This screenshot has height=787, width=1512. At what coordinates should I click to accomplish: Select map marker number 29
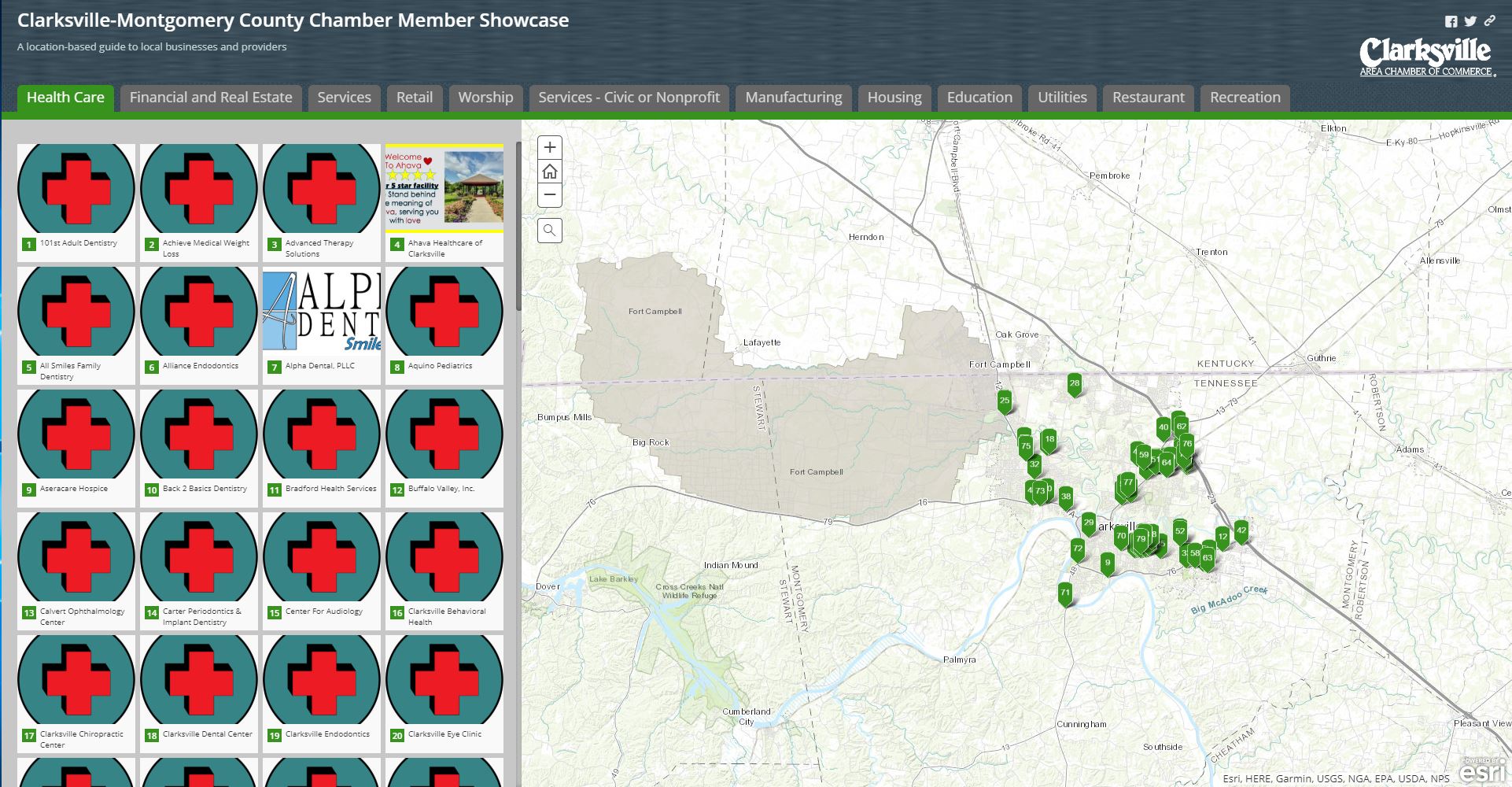click(x=1089, y=523)
